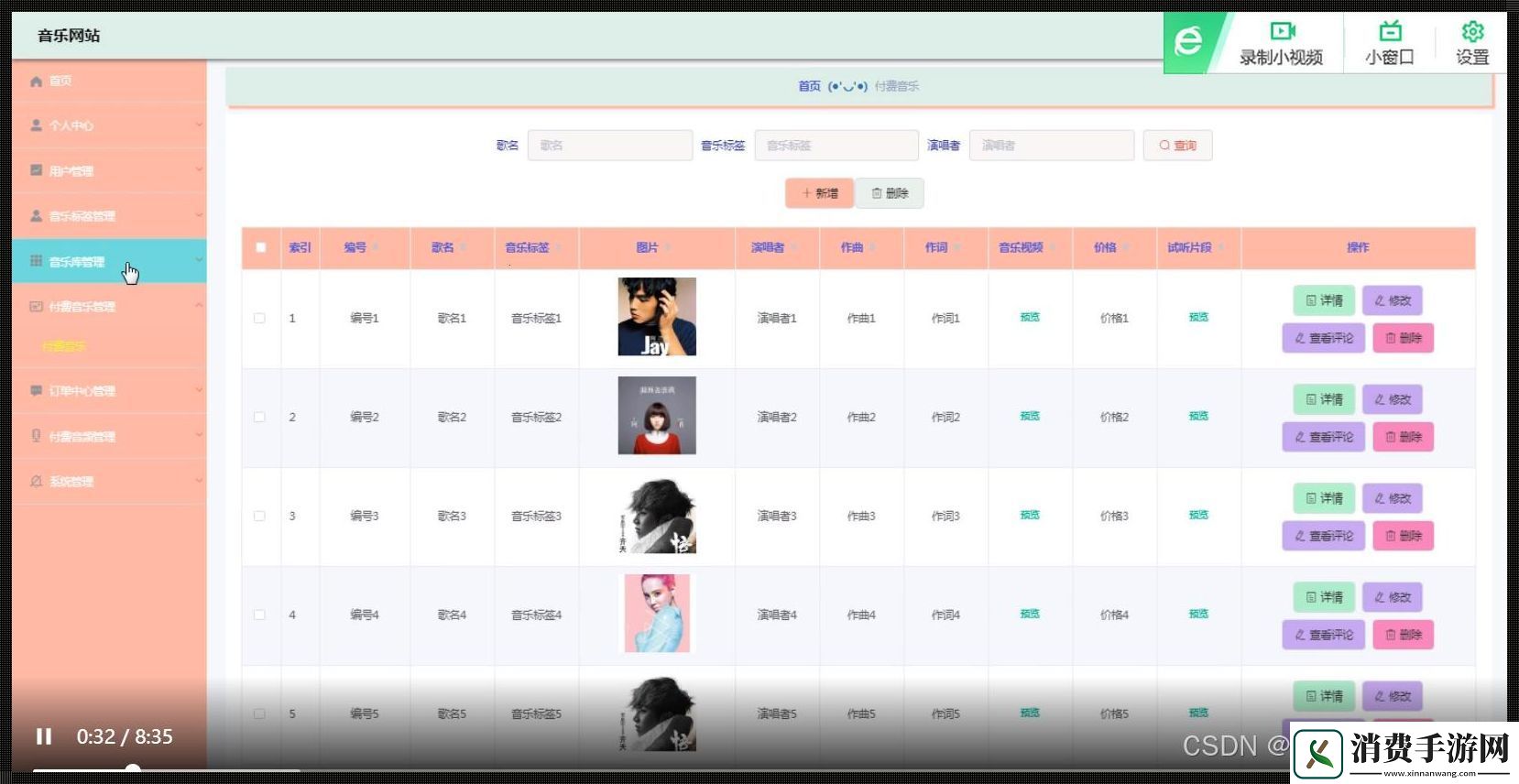Open 音乐视频 预览 link for 编号3 row
The image size is (1519, 784).
1030,515
